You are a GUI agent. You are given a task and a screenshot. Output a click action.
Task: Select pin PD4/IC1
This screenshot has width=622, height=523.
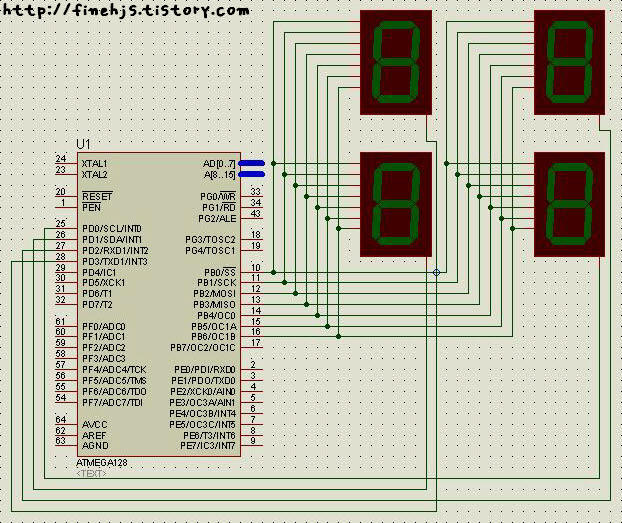pos(99,273)
